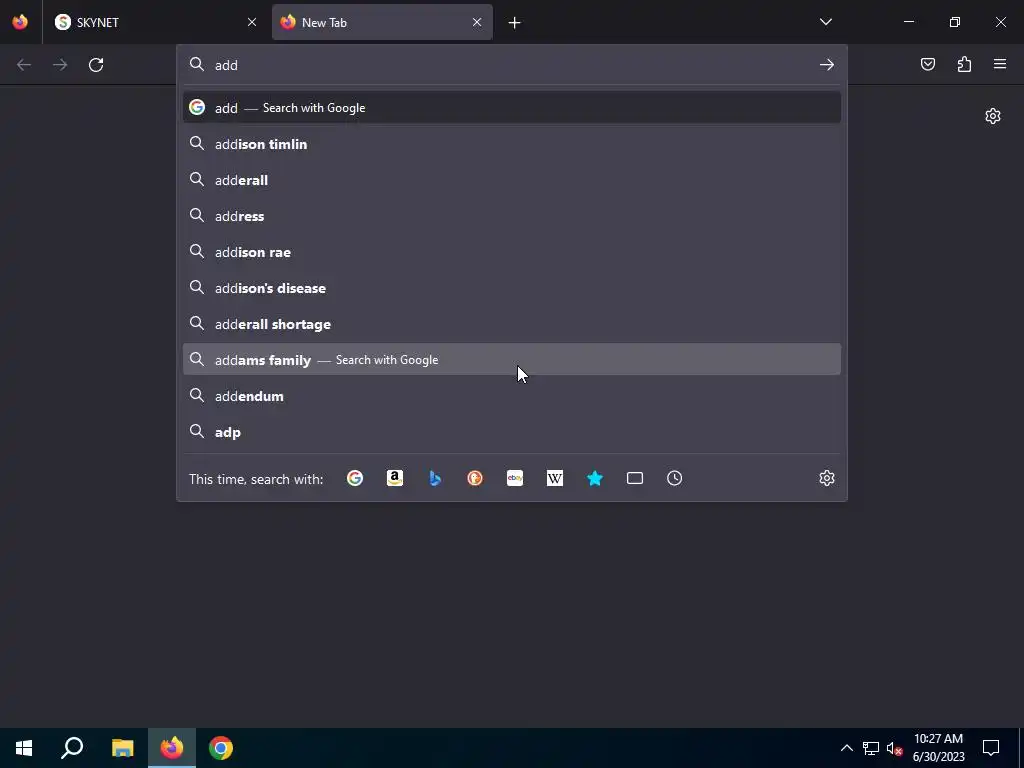Open the Extensions puzzle icon
The width and height of the screenshot is (1024, 768).
pos(964,64)
